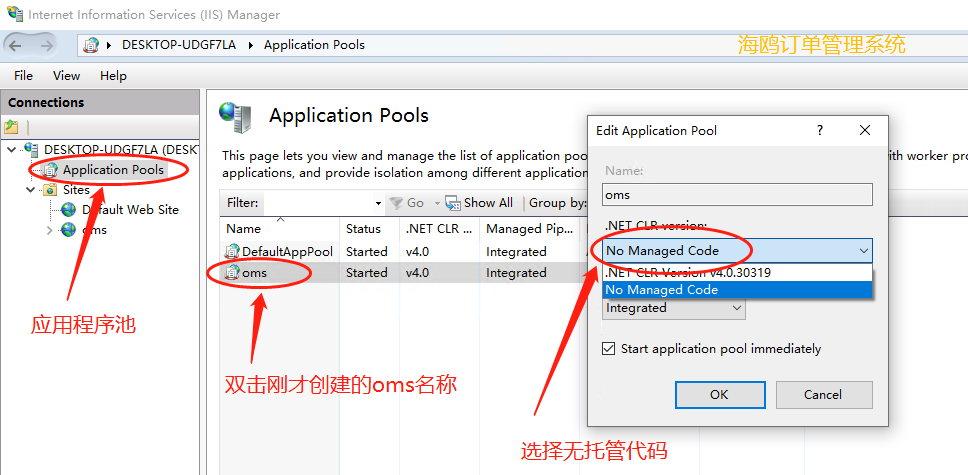Image resolution: width=968 pixels, height=475 pixels.
Task: Collapse the Sites tree node
Action: [31, 190]
